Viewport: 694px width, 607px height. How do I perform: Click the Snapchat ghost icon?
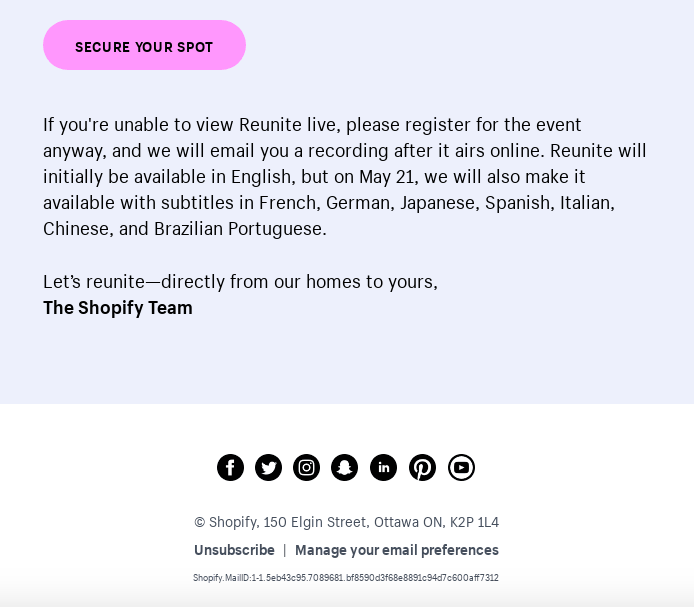pos(344,468)
